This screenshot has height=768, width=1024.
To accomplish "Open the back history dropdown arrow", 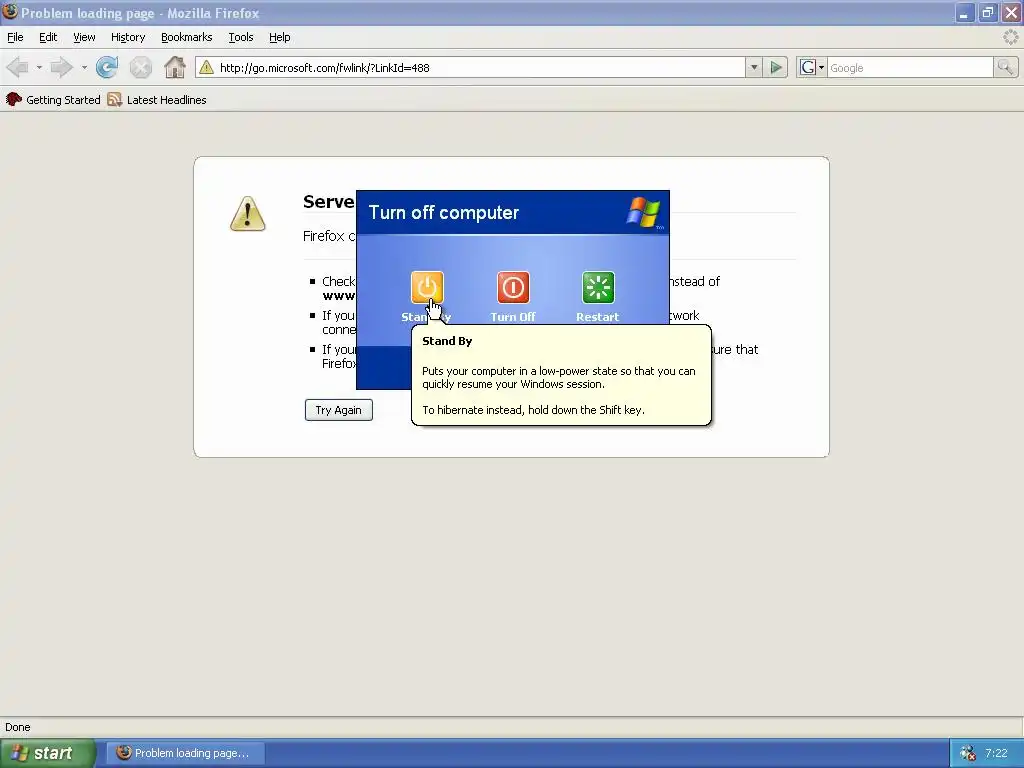I will point(39,67).
